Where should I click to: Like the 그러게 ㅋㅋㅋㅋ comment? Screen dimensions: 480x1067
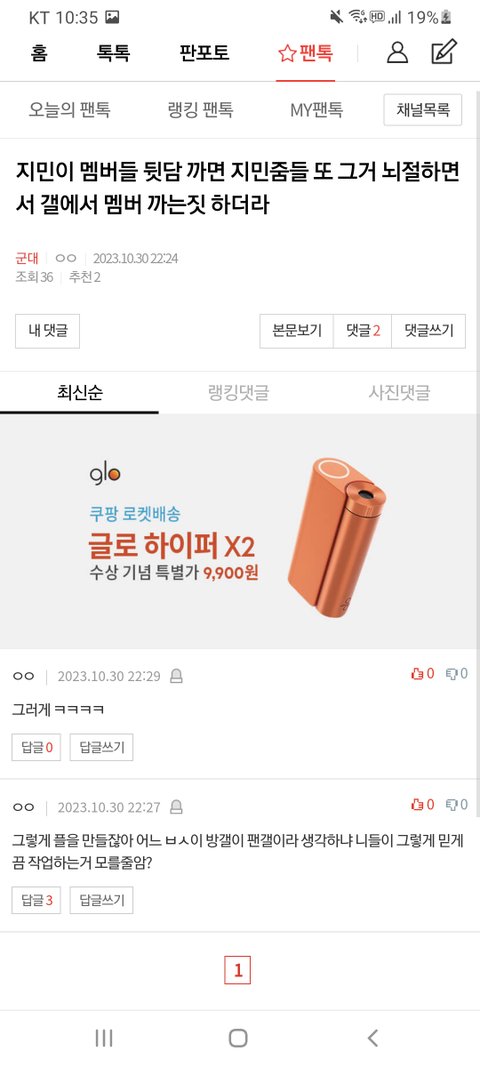[x=422, y=674]
